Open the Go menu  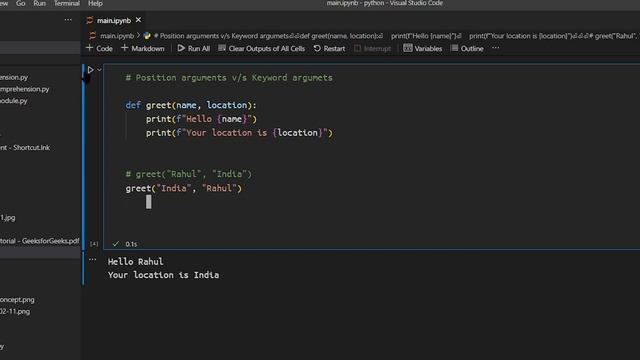coord(20,3)
